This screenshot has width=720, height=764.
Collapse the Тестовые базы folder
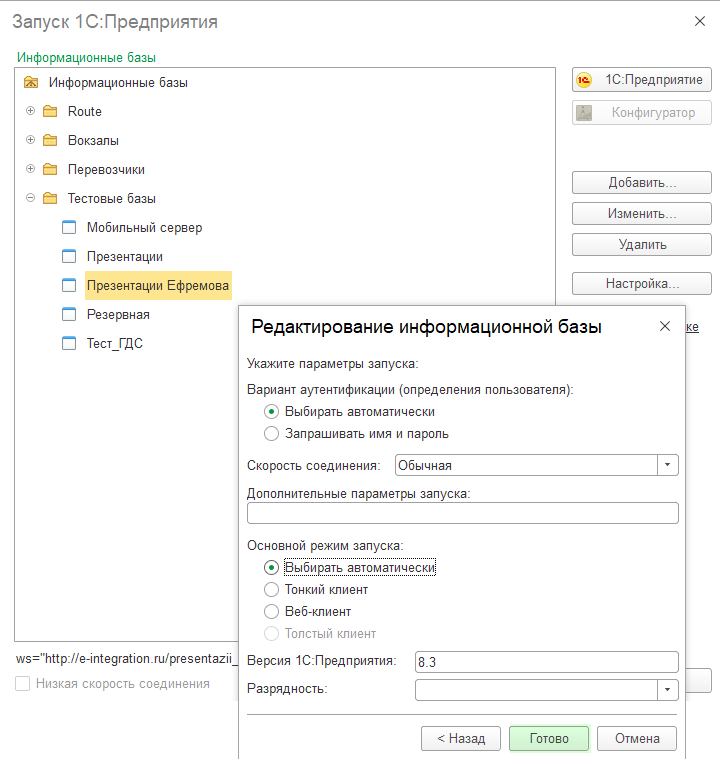31,198
